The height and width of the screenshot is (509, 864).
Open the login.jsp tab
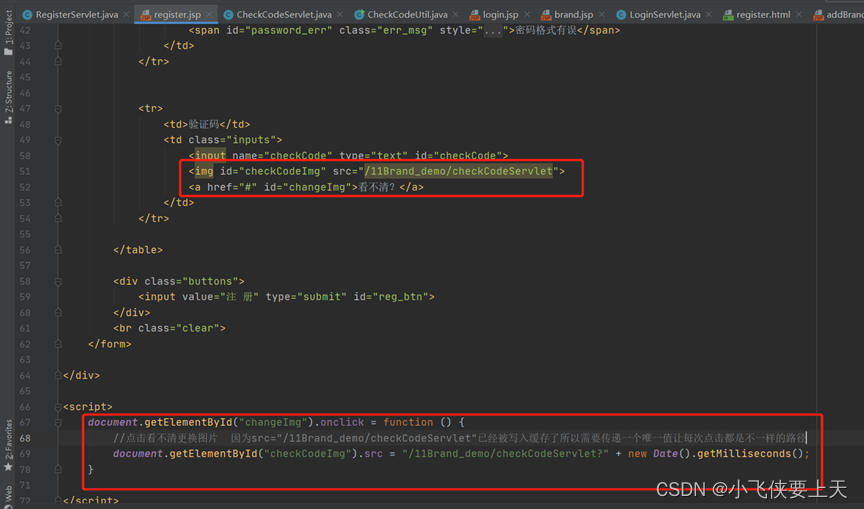(500, 14)
